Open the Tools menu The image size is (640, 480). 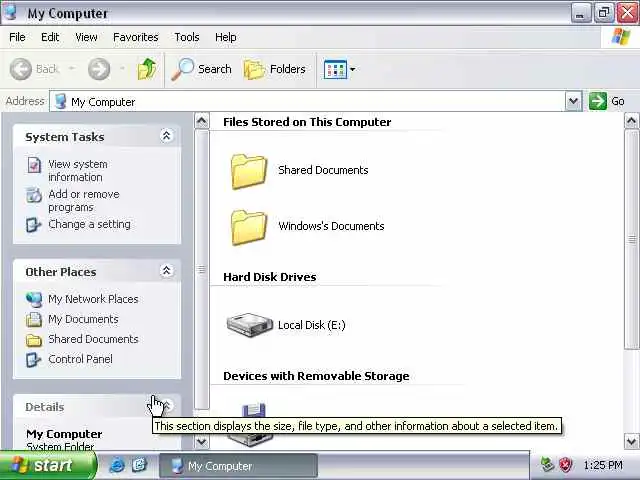coord(187,37)
